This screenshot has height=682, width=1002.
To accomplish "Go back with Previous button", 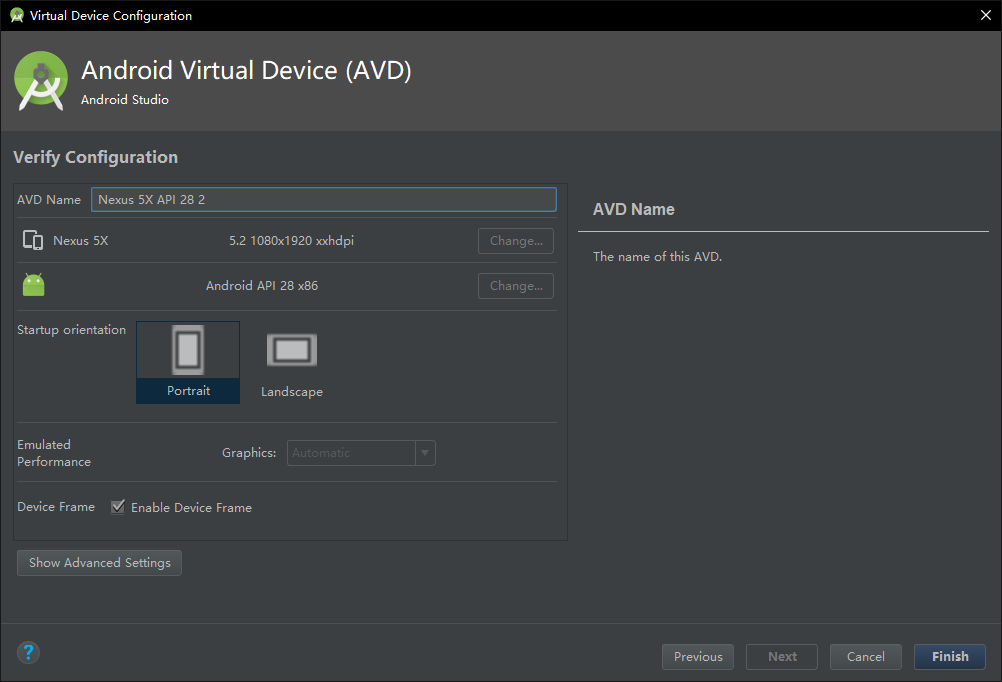I will (698, 657).
